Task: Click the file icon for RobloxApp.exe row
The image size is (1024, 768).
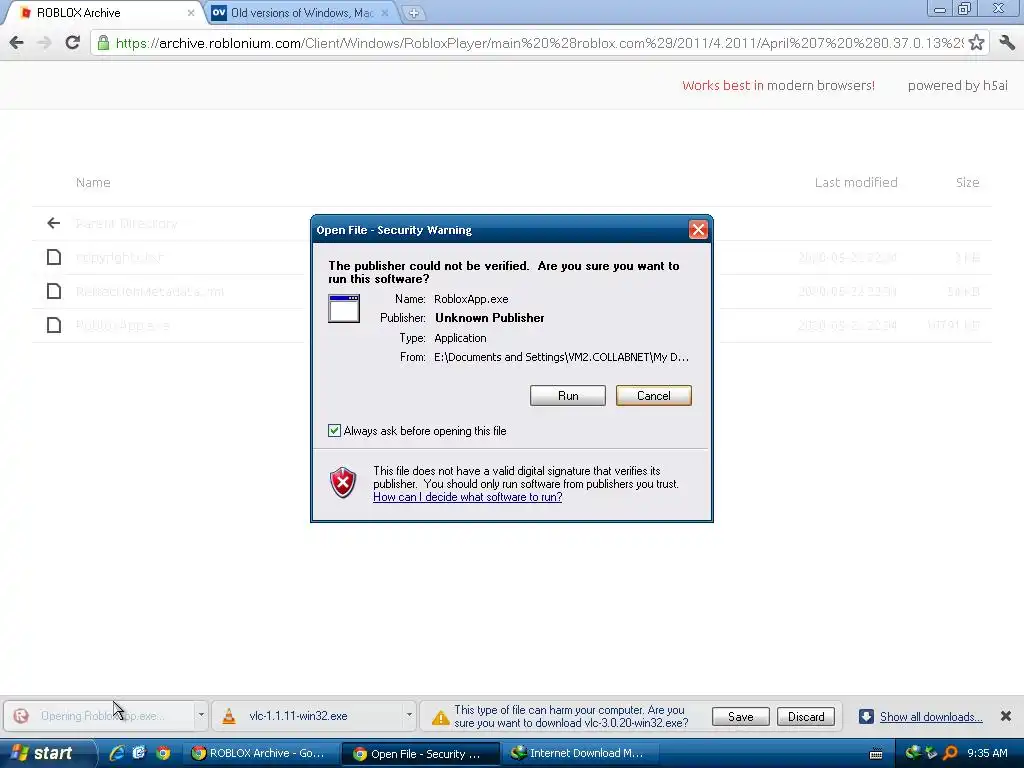Action: [54, 325]
